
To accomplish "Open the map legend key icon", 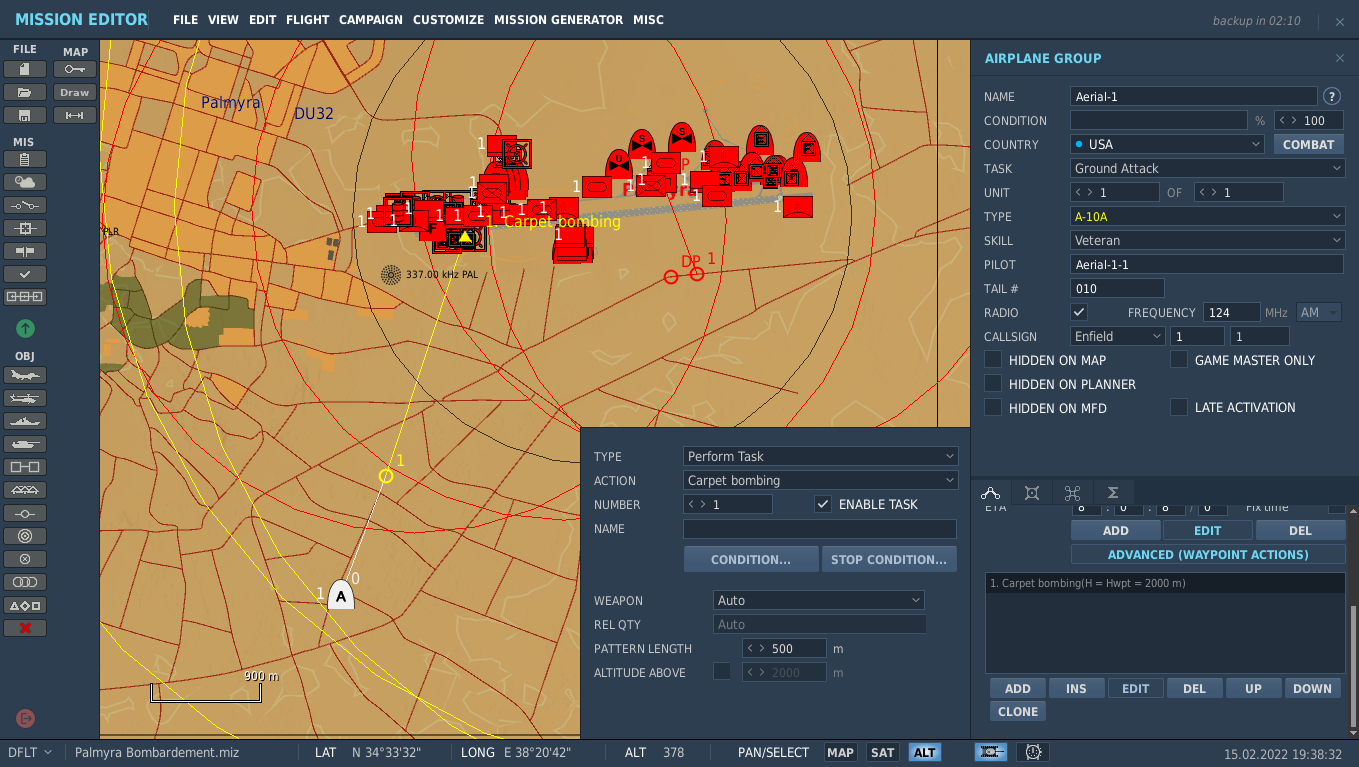I will [75, 69].
